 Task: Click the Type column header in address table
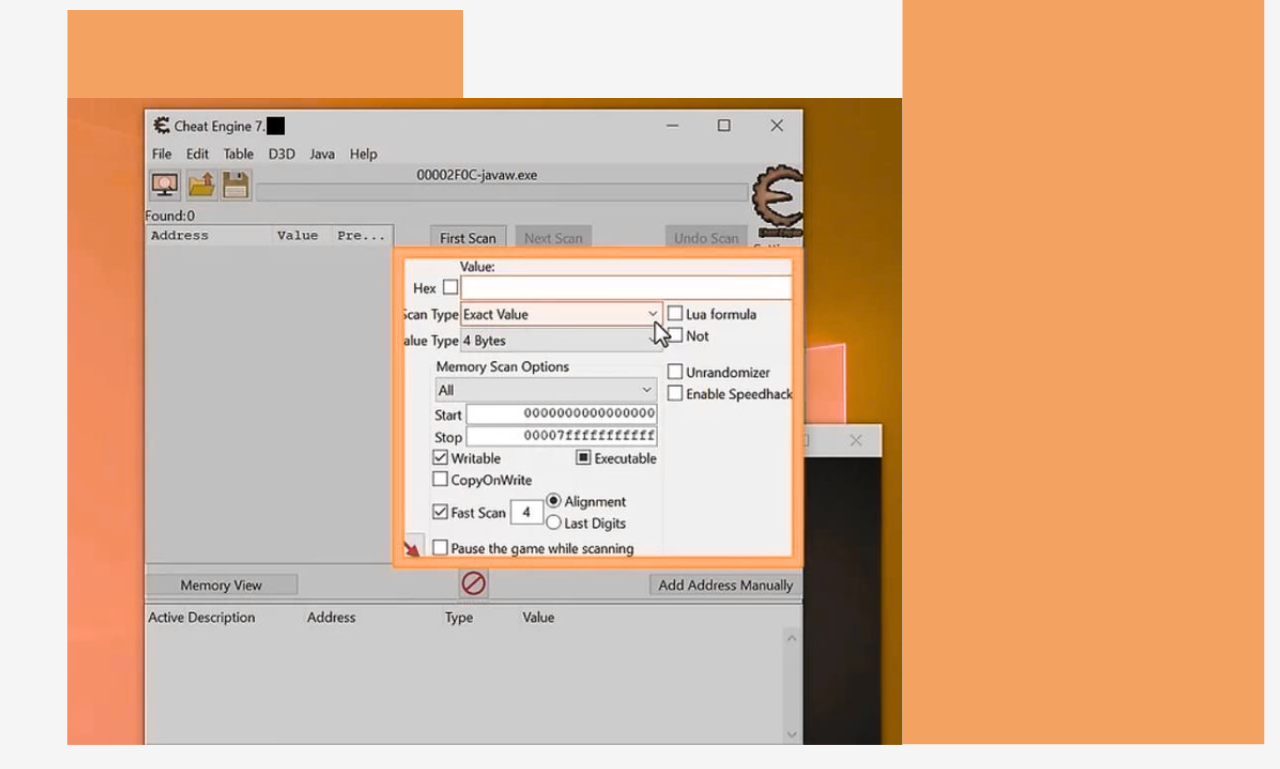pos(459,617)
